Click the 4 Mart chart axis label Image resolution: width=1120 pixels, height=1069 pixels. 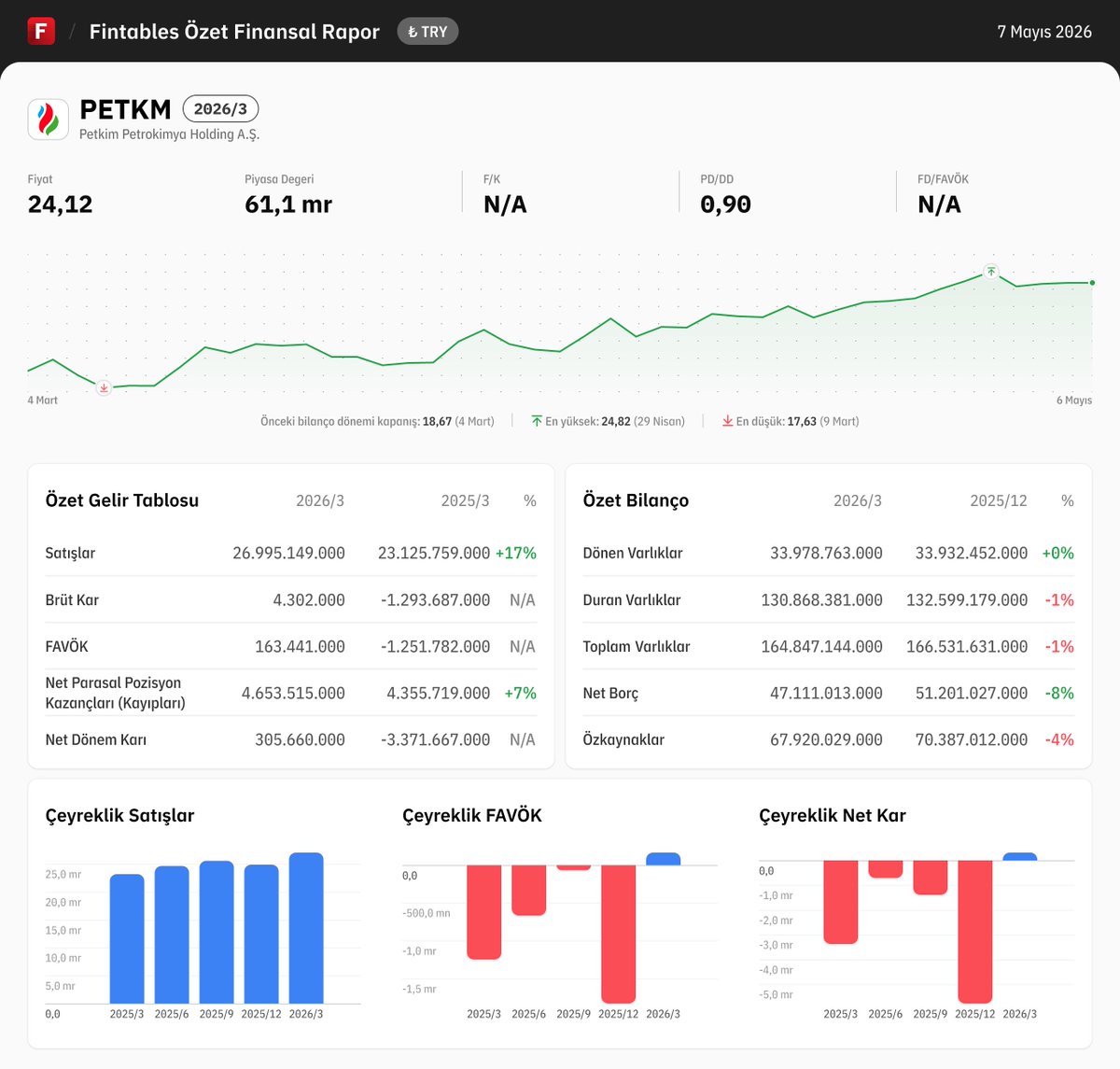[x=42, y=401]
